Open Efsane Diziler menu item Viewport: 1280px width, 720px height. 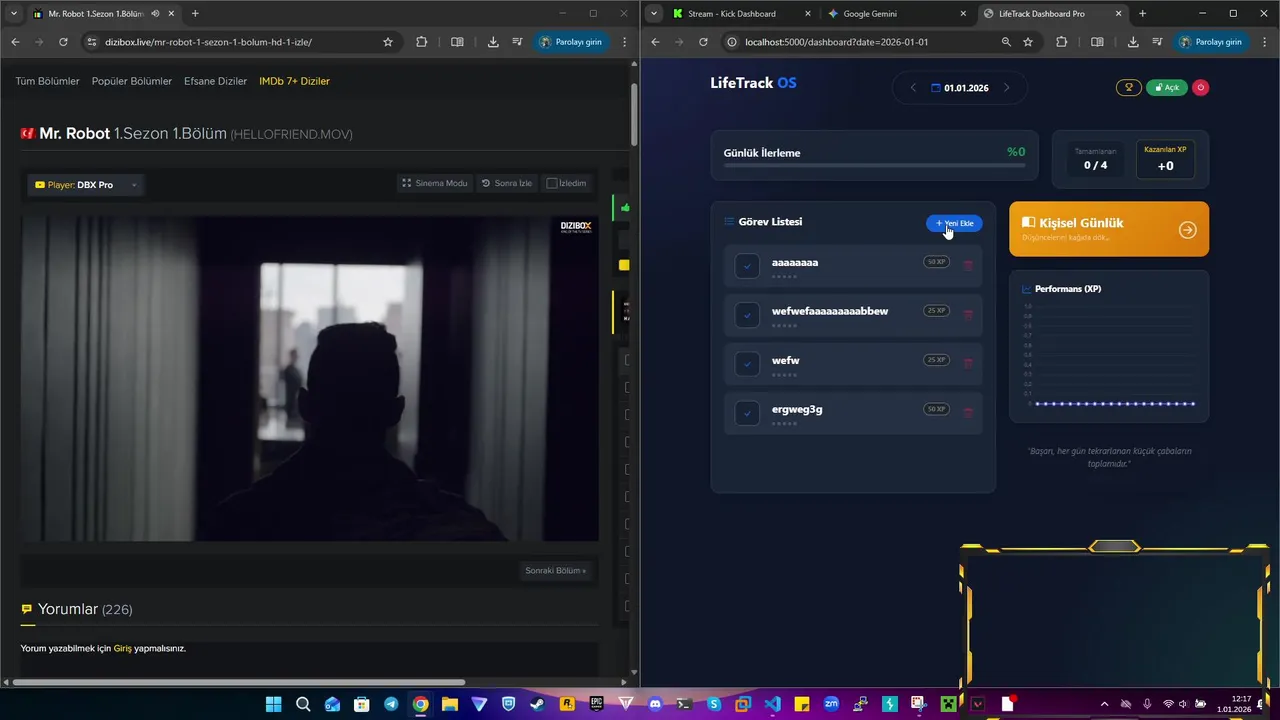tap(215, 81)
